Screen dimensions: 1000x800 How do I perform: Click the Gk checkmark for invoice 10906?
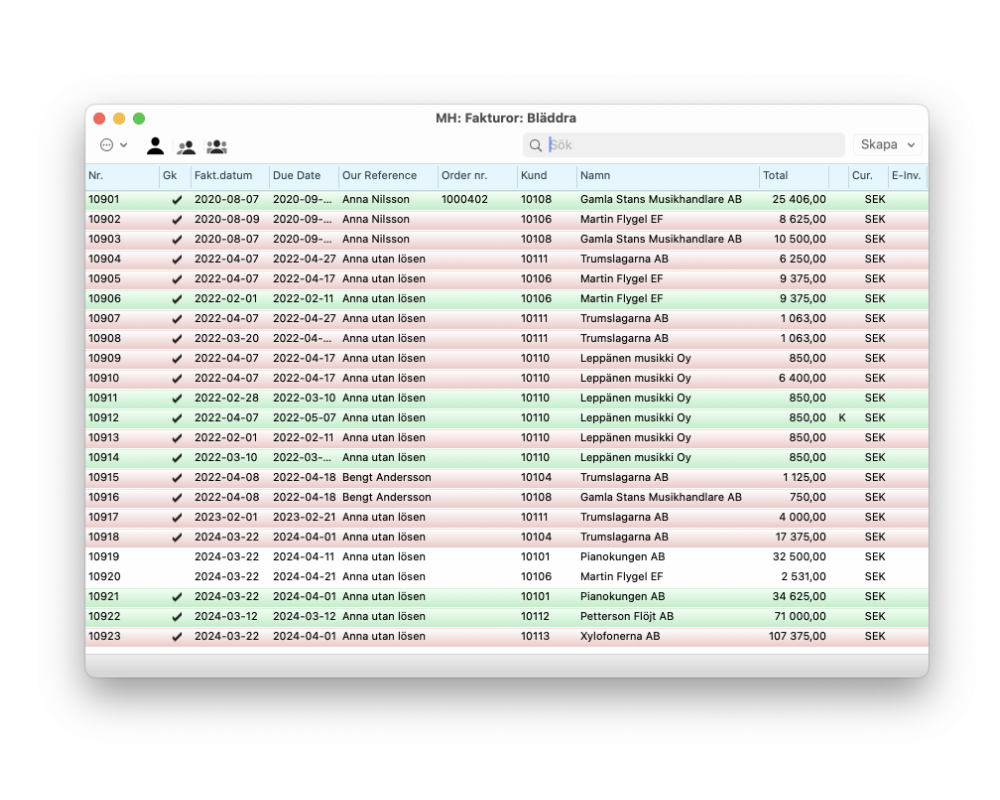point(177,299)
